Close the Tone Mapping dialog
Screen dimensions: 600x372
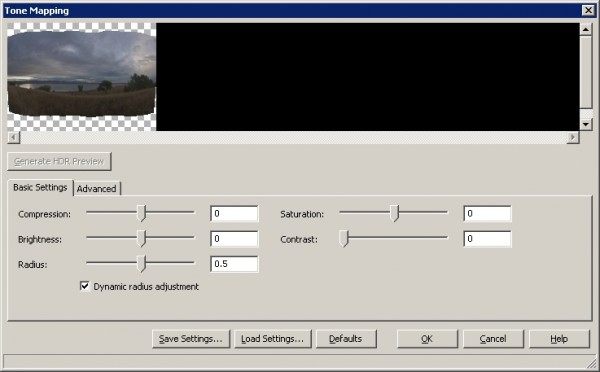(588, 10)
